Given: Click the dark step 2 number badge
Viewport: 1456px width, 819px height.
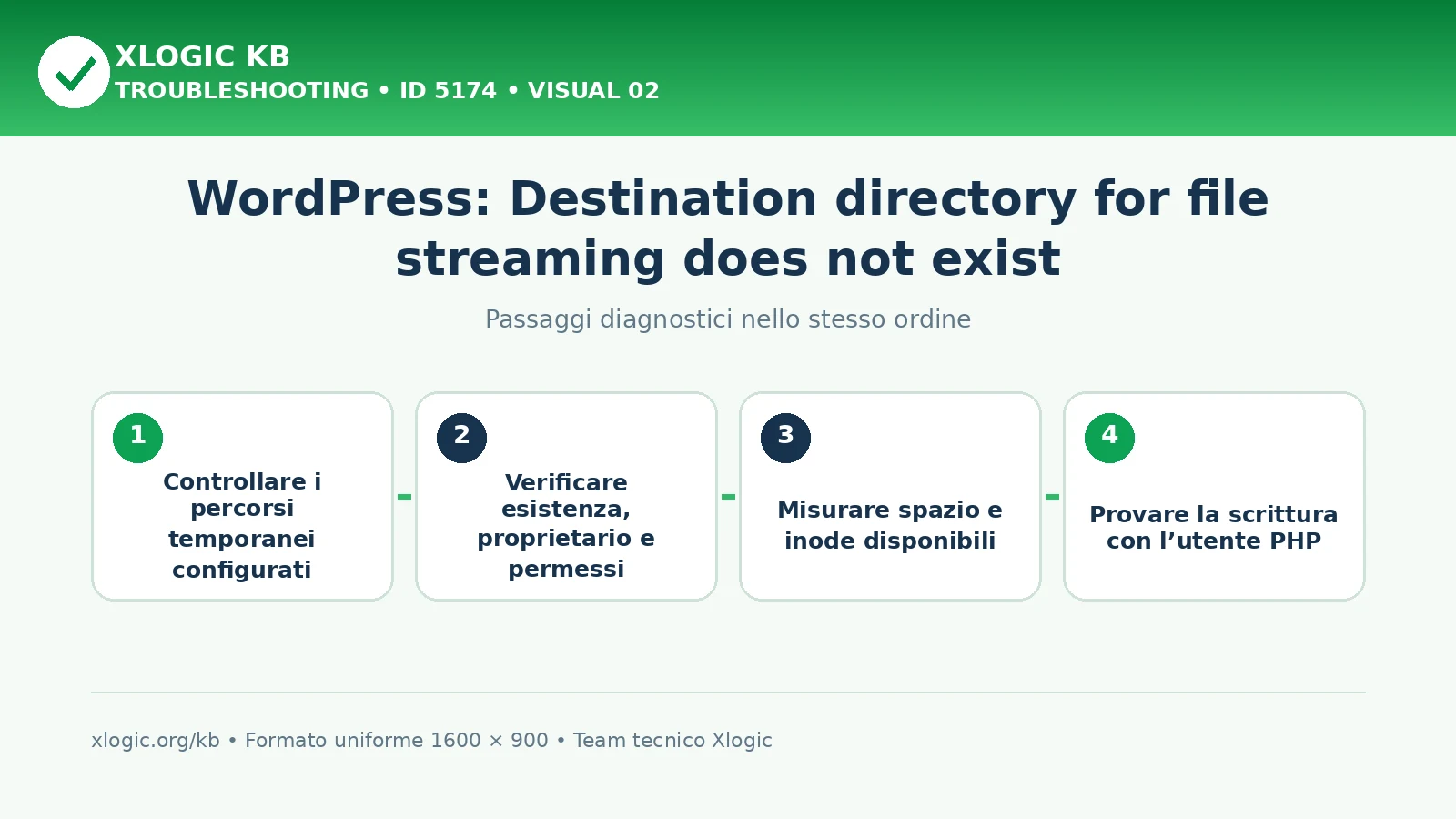Looking at the screenshot, I should [461, 438].
